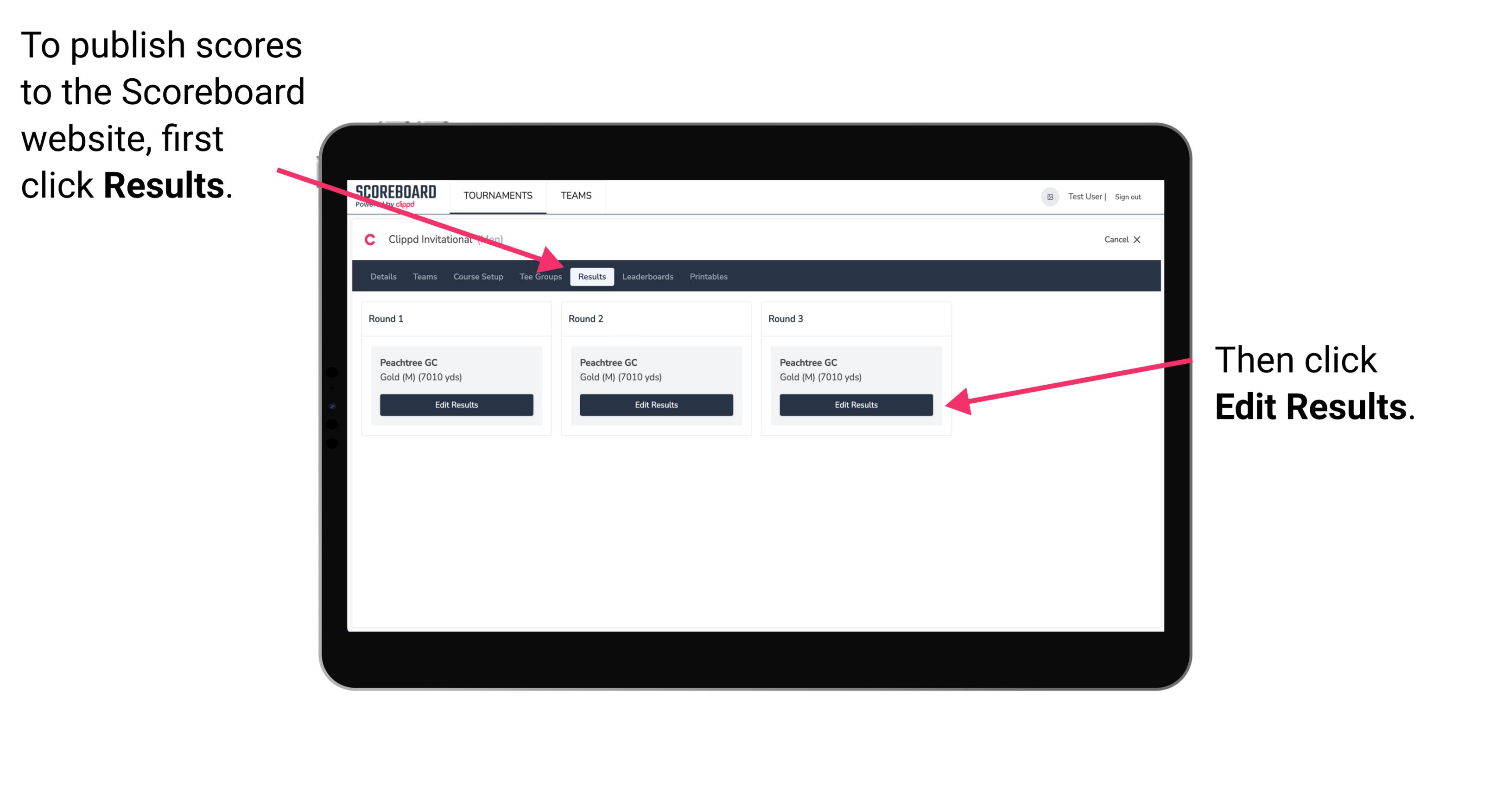This screenshot has height=812, width=1509.
Task: Open the Course Setup tab
Action: coord(477,277)
